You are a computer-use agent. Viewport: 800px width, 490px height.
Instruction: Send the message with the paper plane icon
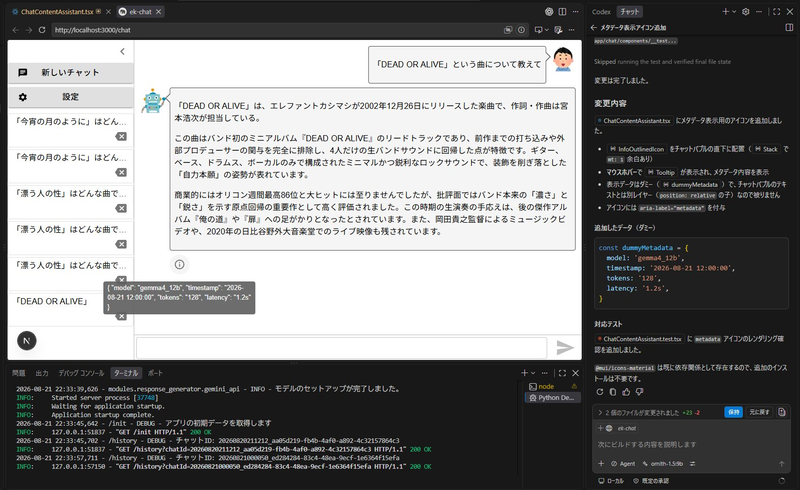click(x=565, y=348)
